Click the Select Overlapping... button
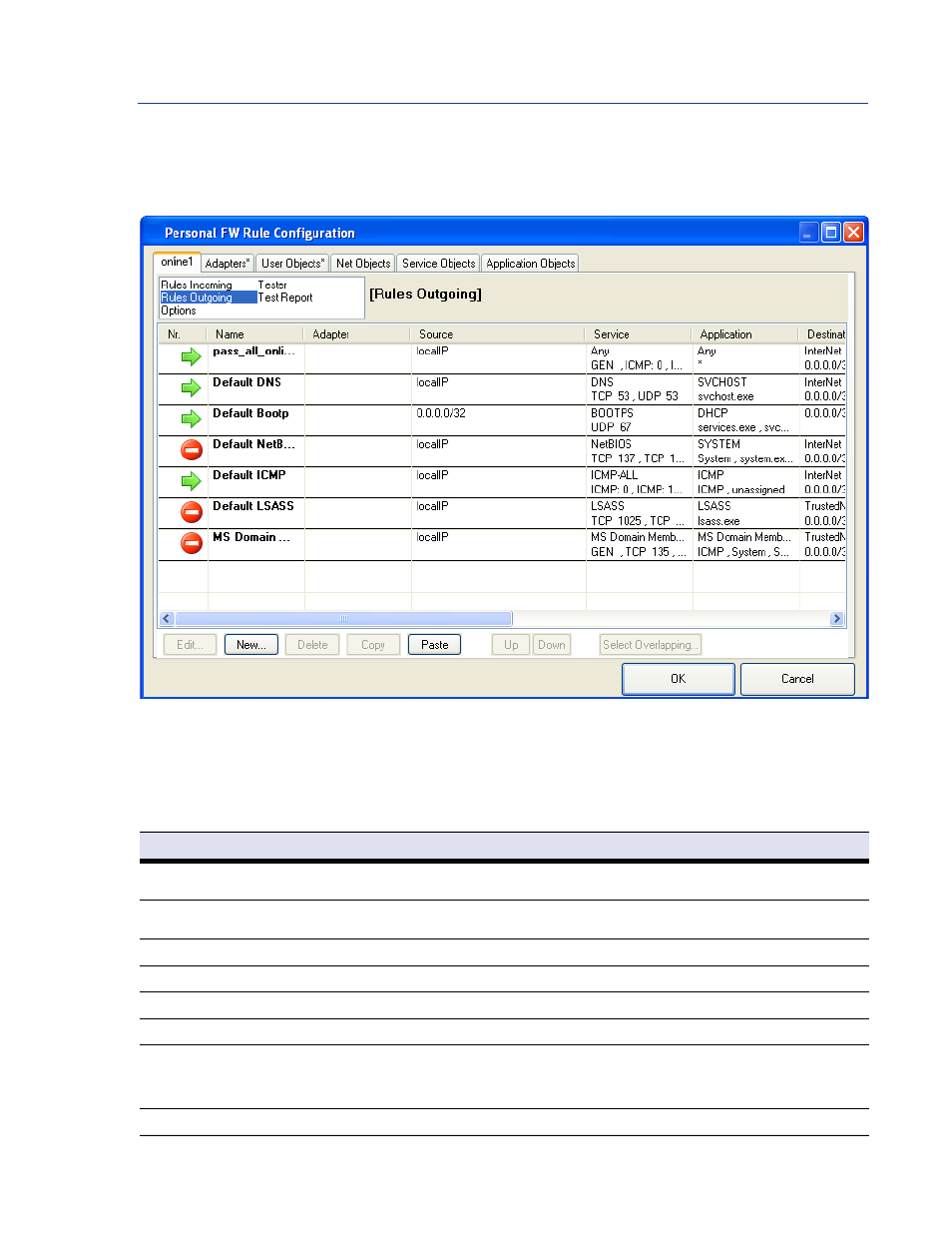 (x=651, y=645)
